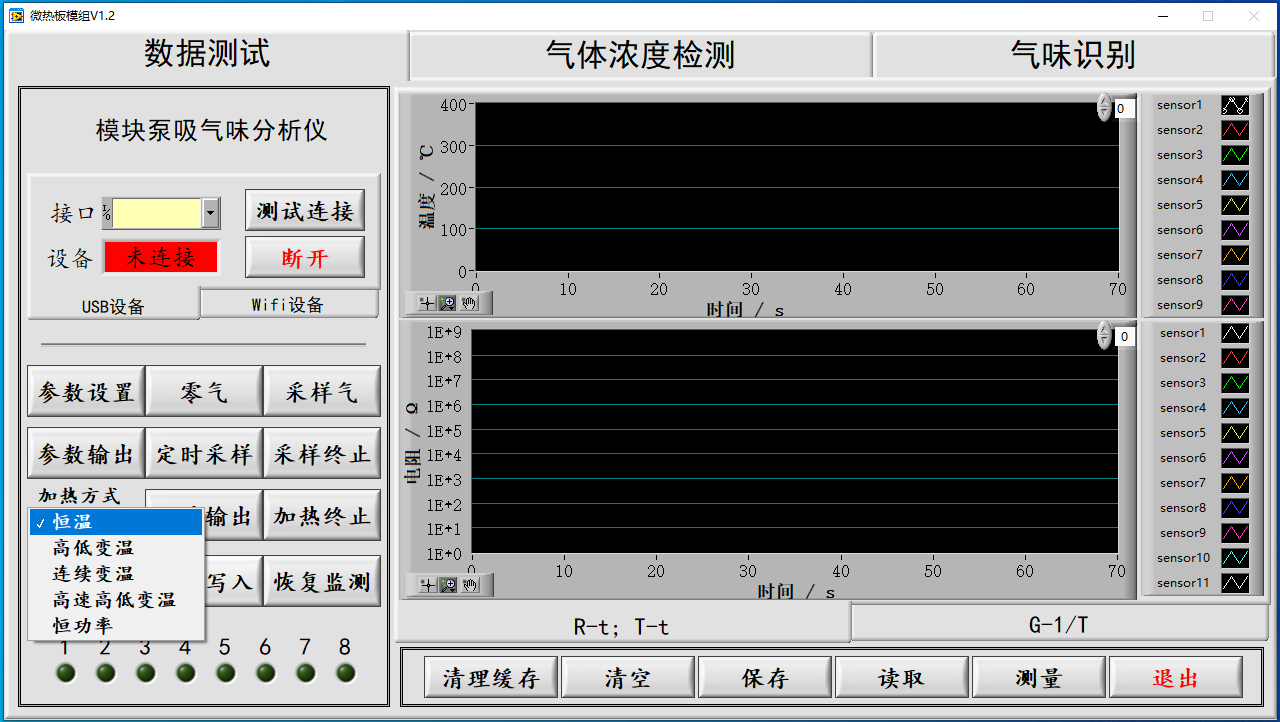Click indicator LED number 8

point(346,673)
